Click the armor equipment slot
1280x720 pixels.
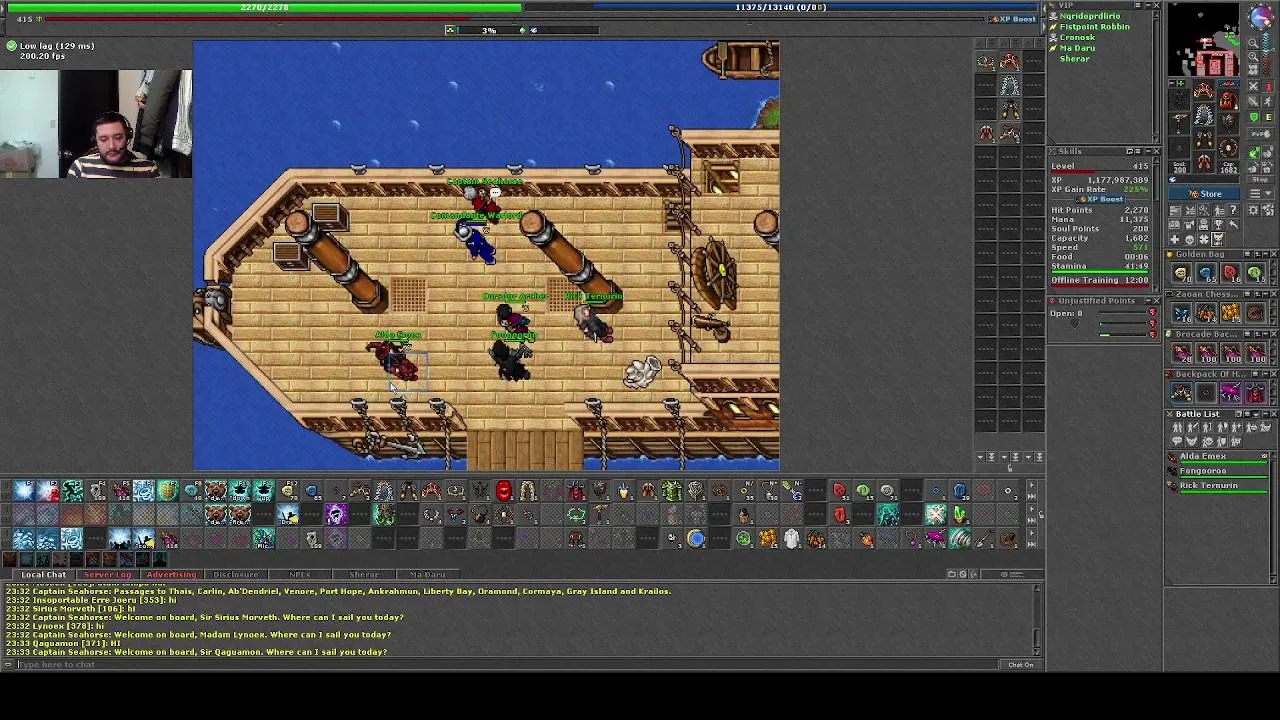tap(1204, 114)
